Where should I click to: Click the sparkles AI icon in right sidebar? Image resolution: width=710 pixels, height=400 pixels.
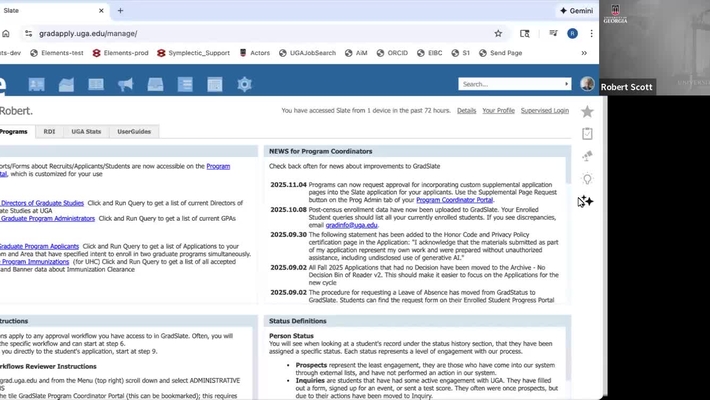(586, 201)
